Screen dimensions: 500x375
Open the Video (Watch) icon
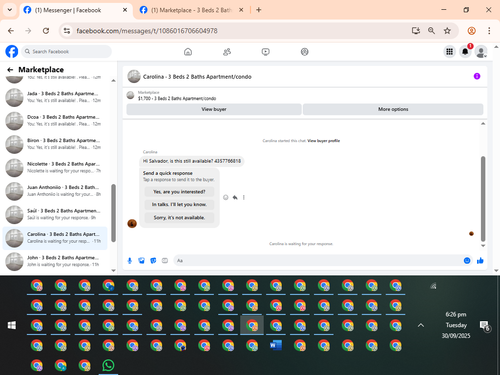tap(266, 52)
